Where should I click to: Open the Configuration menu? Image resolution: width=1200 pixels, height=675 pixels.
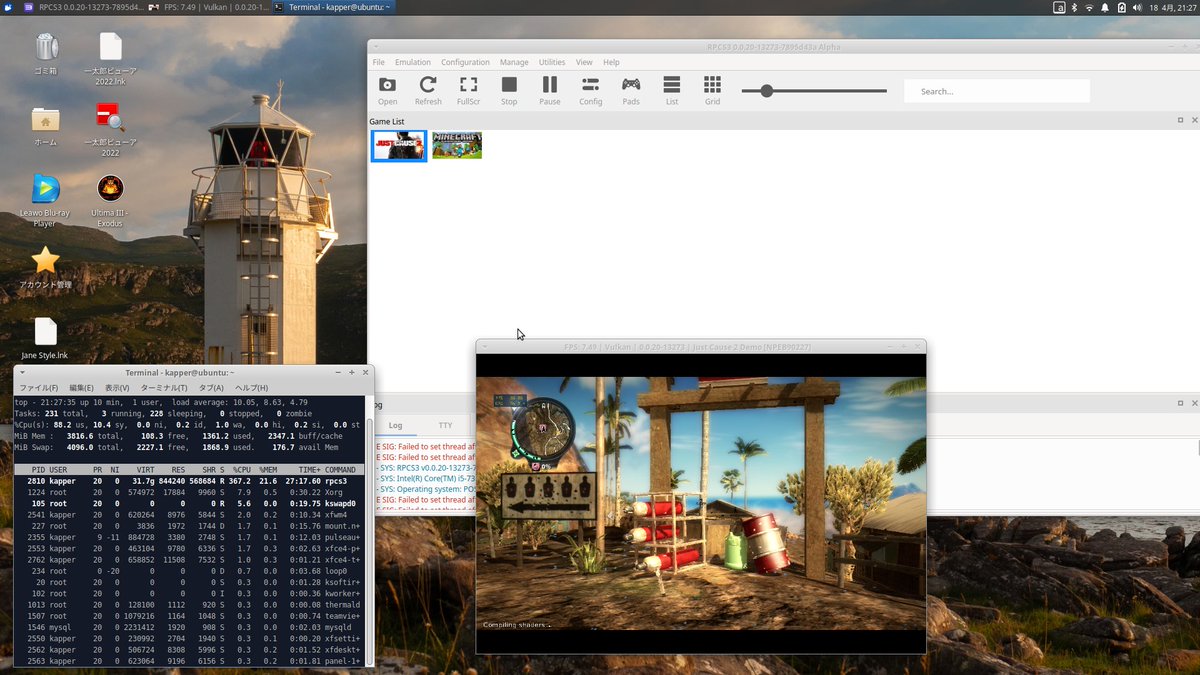[465, 62]
